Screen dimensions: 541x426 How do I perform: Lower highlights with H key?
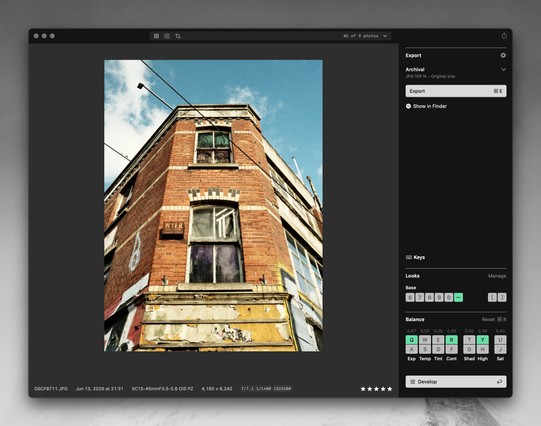click(482, 349)
